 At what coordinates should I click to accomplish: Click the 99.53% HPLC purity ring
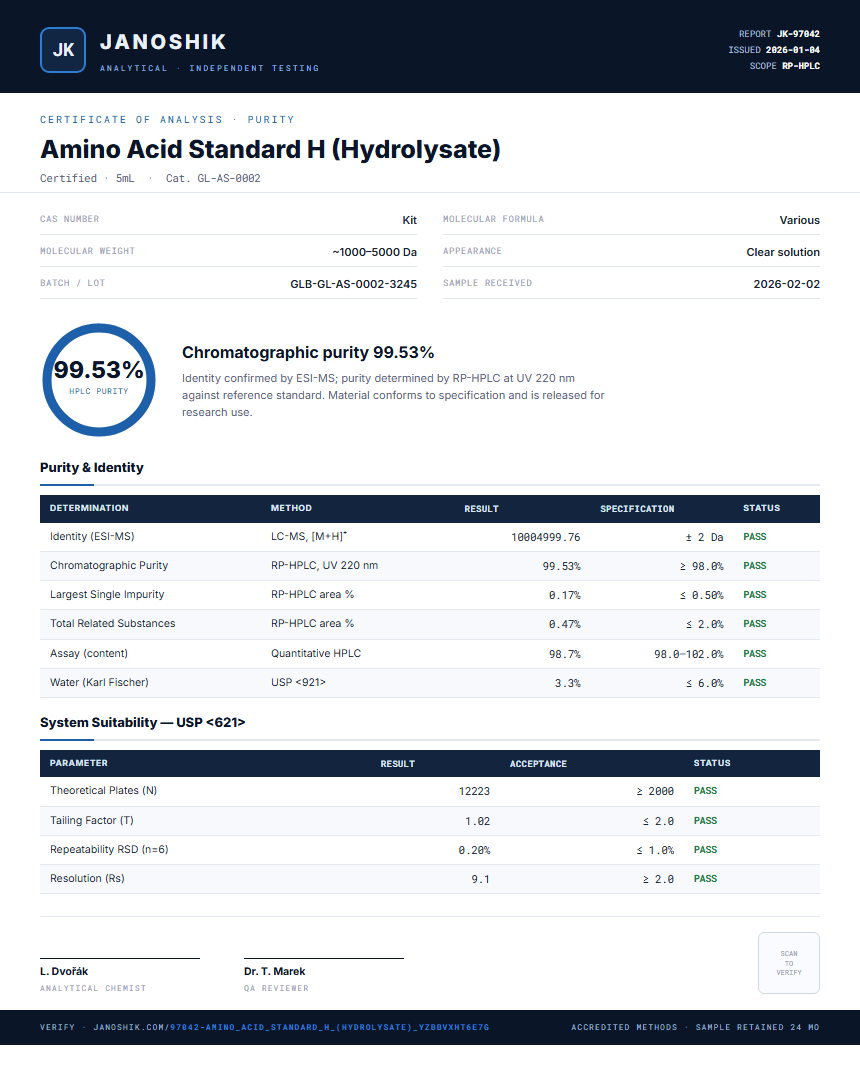click(99, 380)
